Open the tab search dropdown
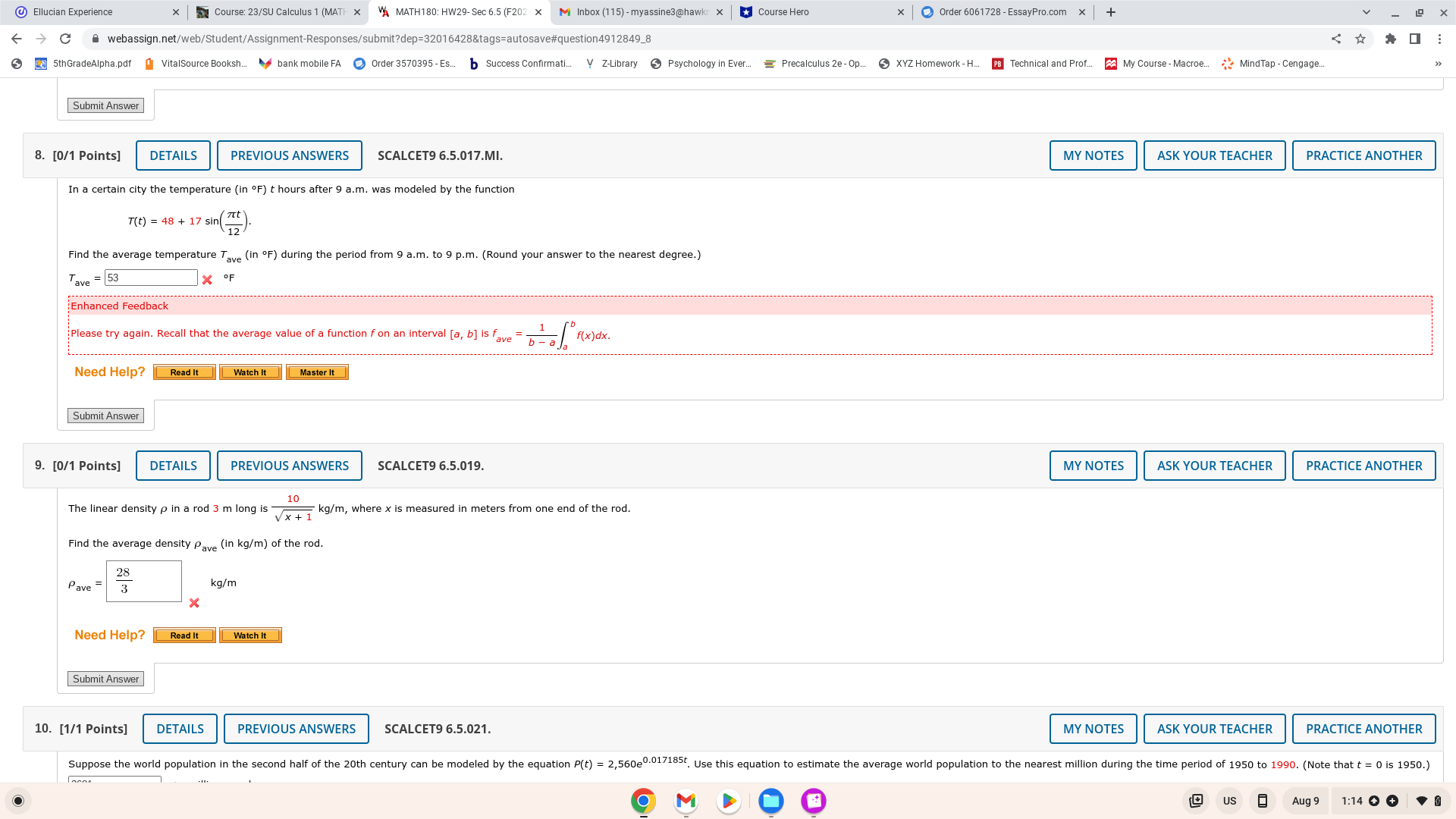The image size is (1456, 819). (1366, 12)
